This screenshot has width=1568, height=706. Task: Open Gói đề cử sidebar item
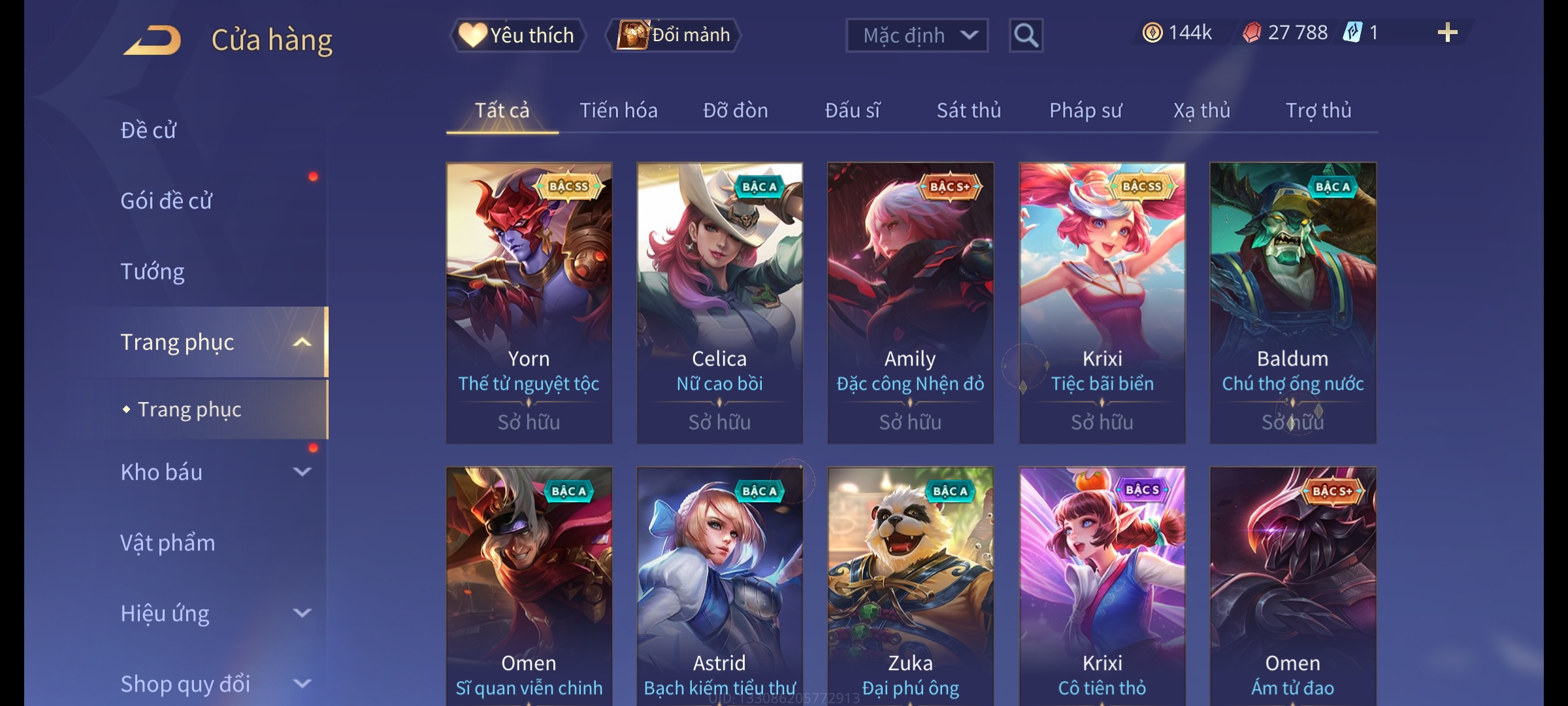166,201
